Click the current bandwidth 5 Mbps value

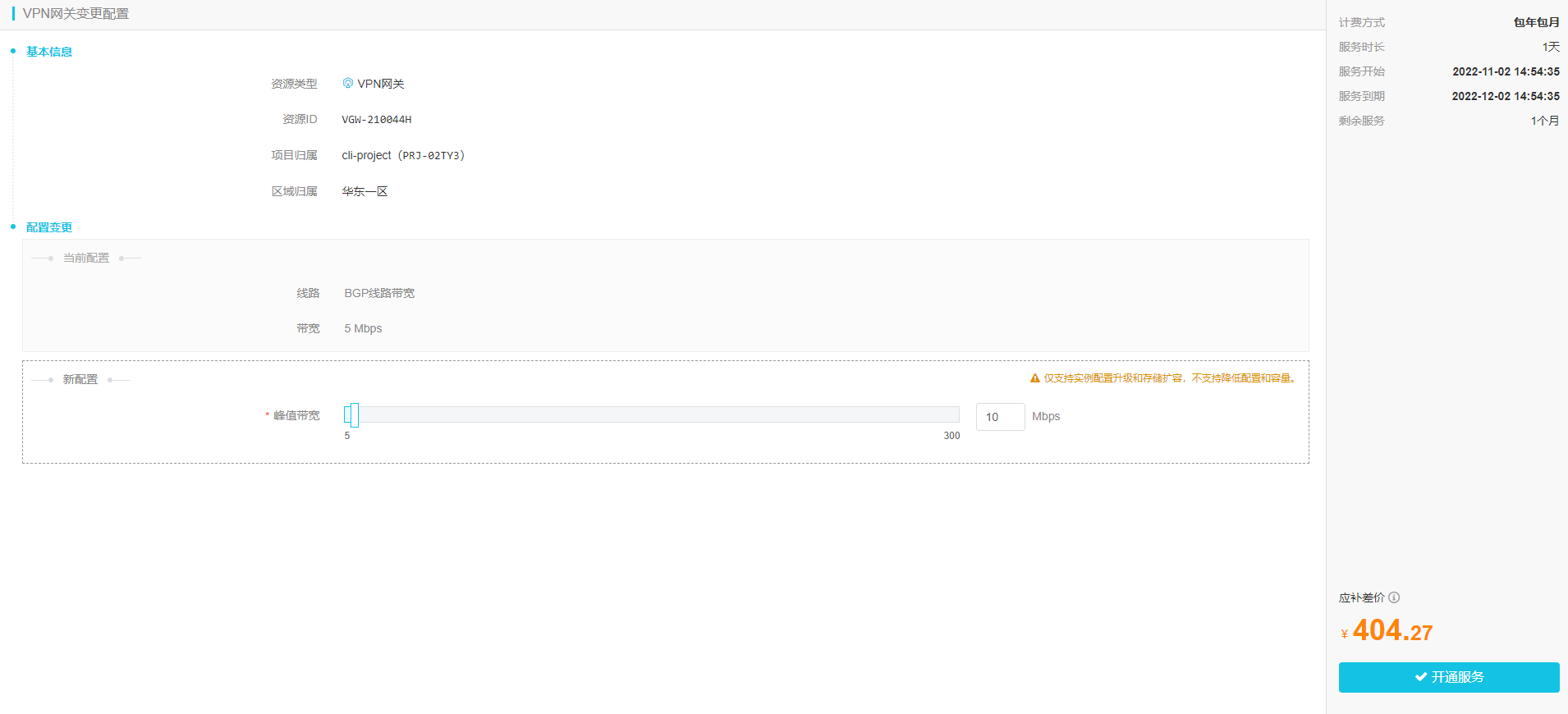tap(363, 328)
